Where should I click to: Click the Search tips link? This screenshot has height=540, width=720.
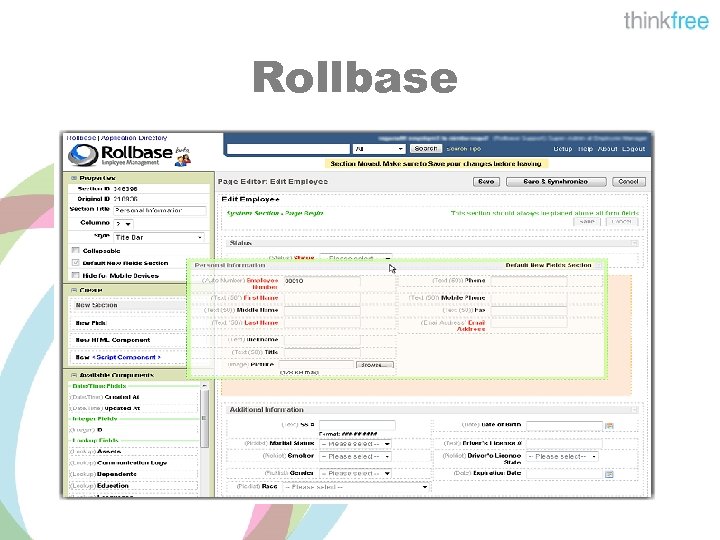tap(464, 149)
